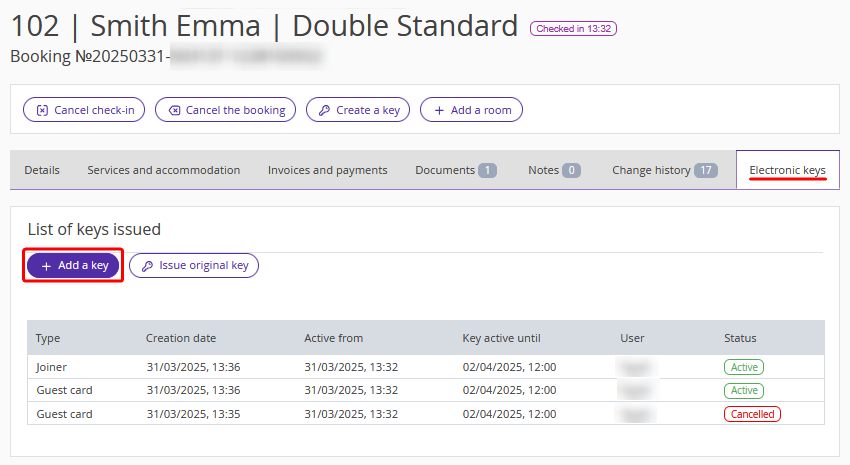The height and width of the screenshot is (465, 850).
Task: Click the purple Add a key button
Action: tap(73, 265)
